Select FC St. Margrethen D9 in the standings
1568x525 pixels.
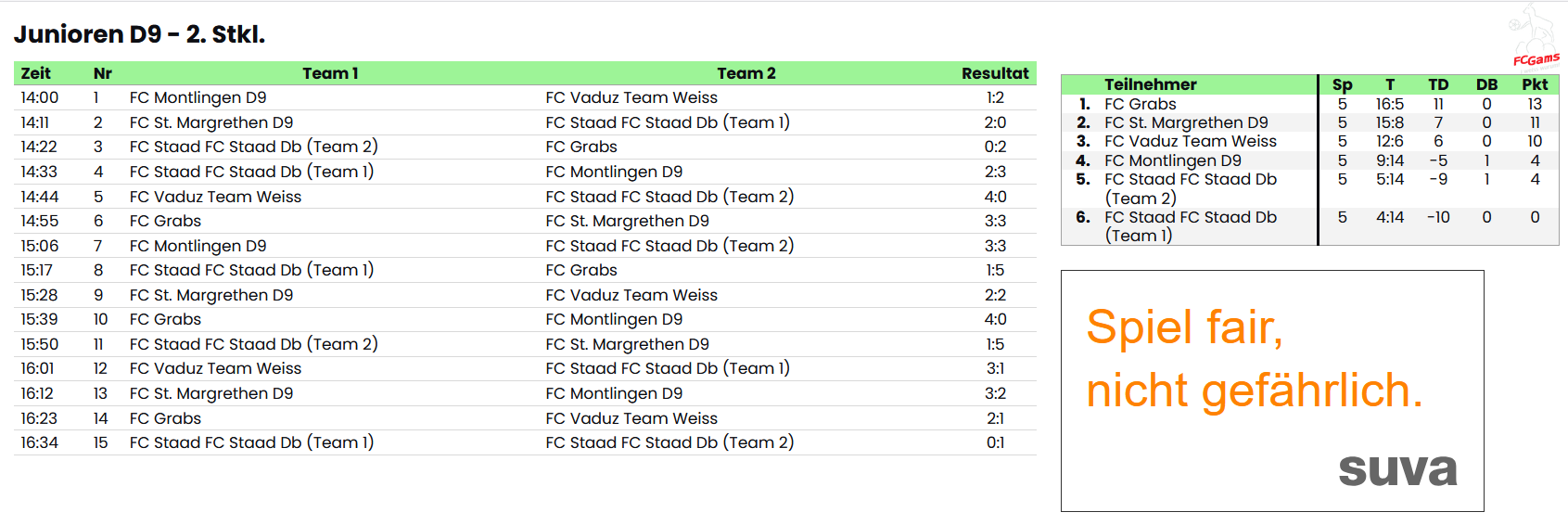pyautogui.click(x=1186, y=122)
